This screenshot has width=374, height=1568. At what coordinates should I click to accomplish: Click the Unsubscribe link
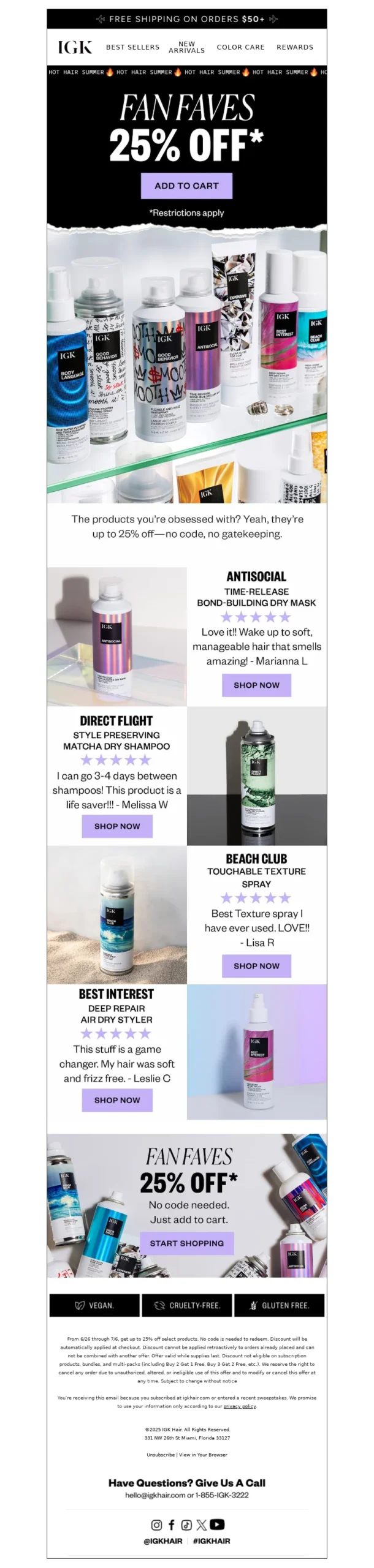point(161,1455)
